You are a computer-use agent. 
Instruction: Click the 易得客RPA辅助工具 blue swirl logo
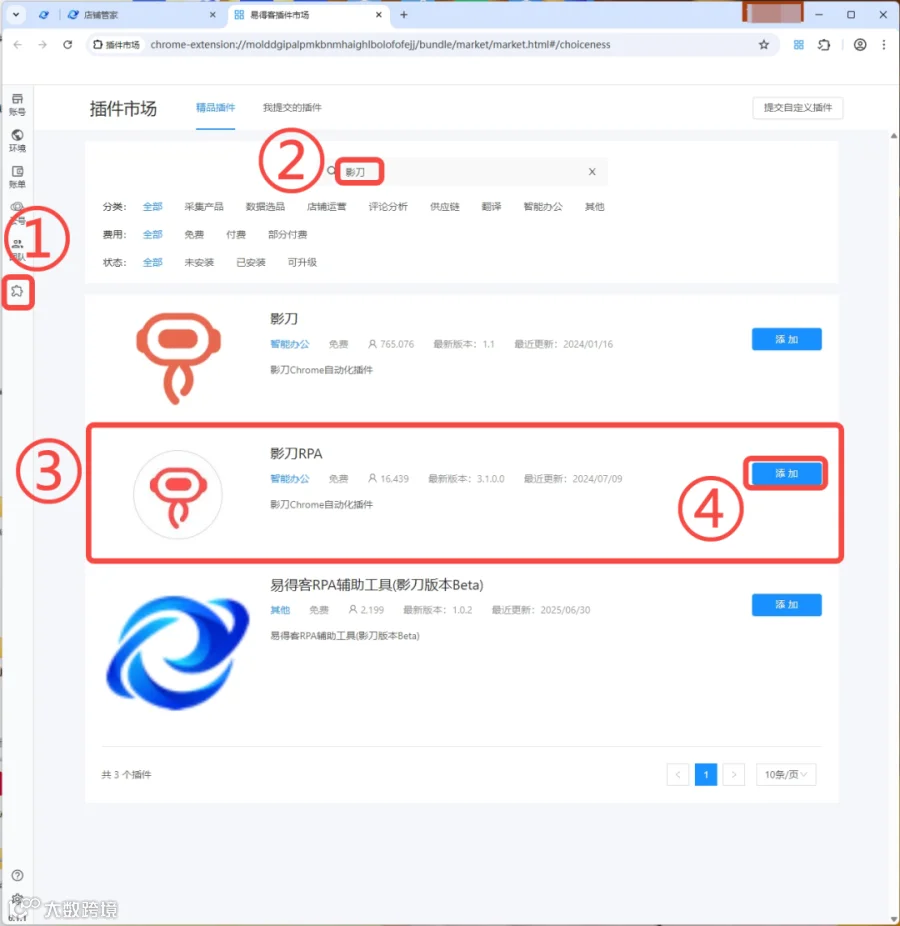pyautogui.click(x=177, y=652)
